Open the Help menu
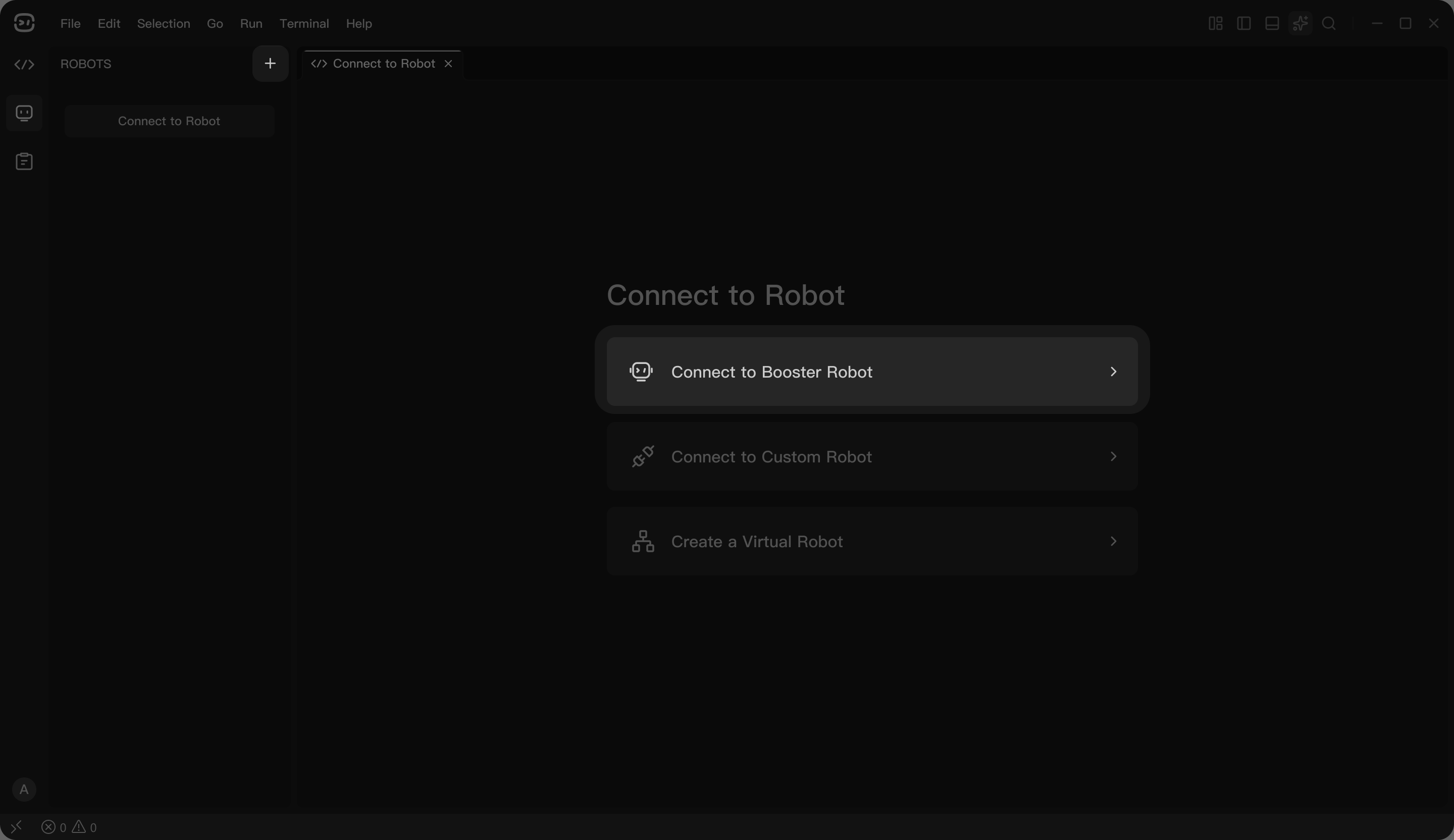Image resolution: width=1454 pixels, height=840 pixels. pos(359,24)
